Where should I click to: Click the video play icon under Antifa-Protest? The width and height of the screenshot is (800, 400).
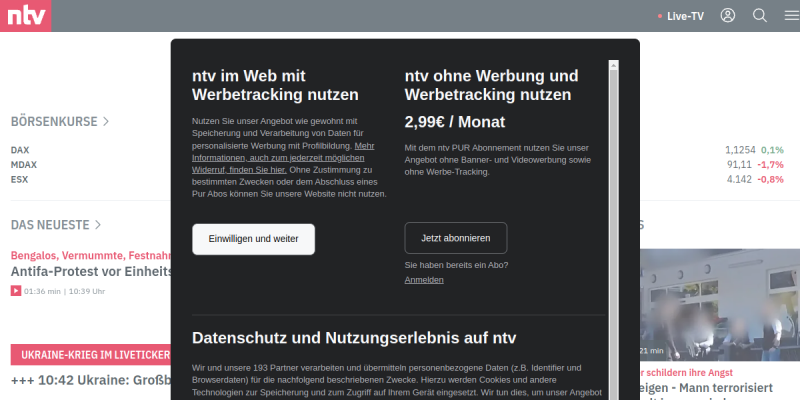click(x=16, y=291)
